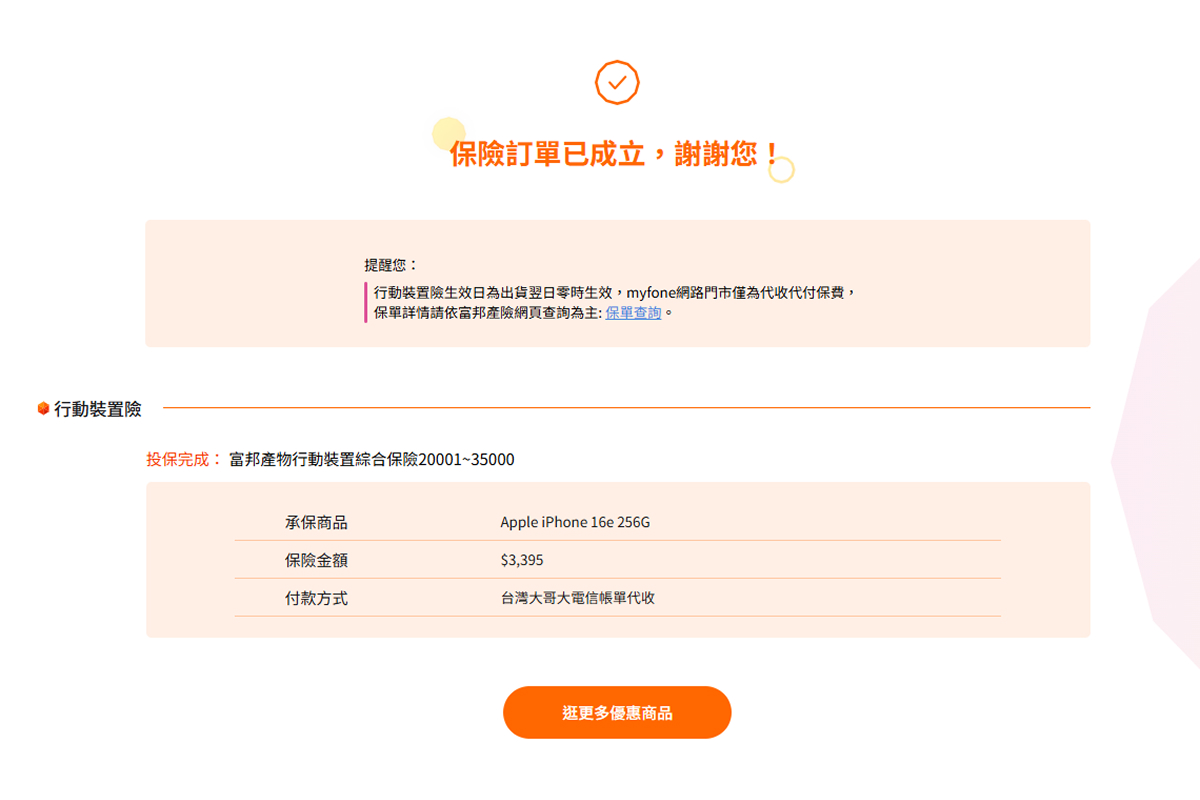Select plan name 富邦產物行動裝置綜合保險20001~35000
Viewport: 1200px width, 800px height.
click(x=372, y=460)
